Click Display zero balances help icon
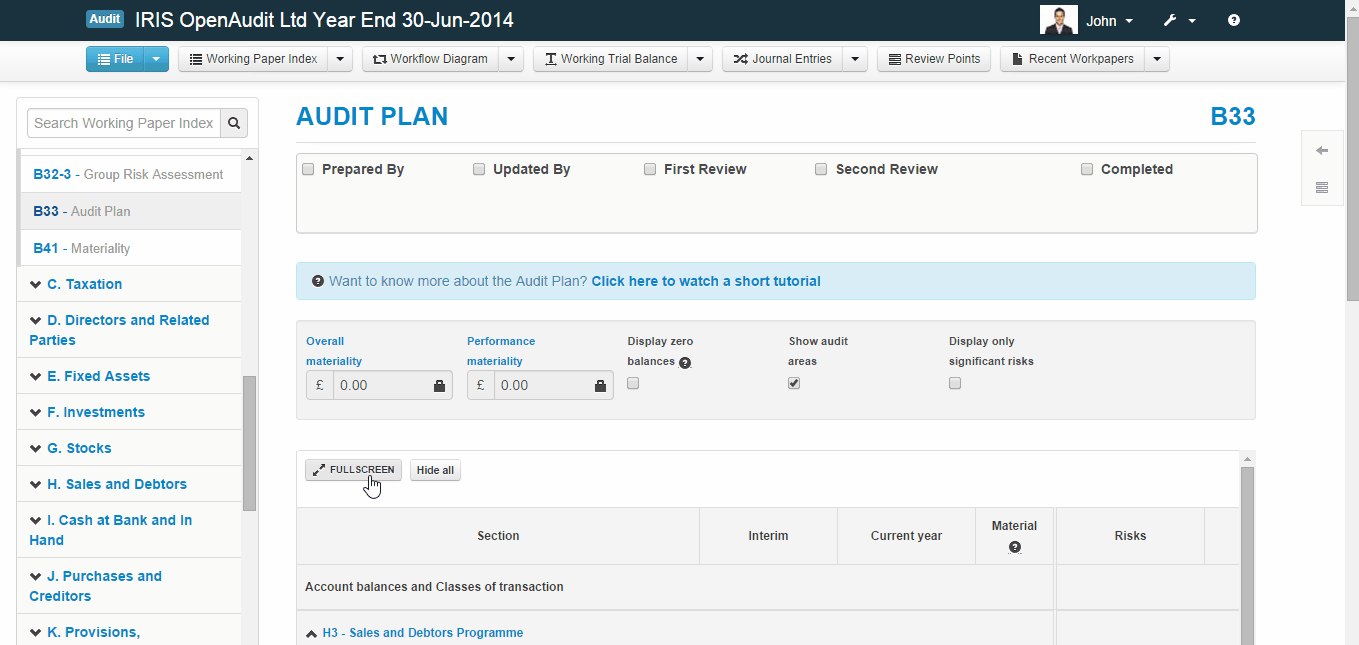The width and height of the screenshot is (1359, 645). tap(685, 363)
